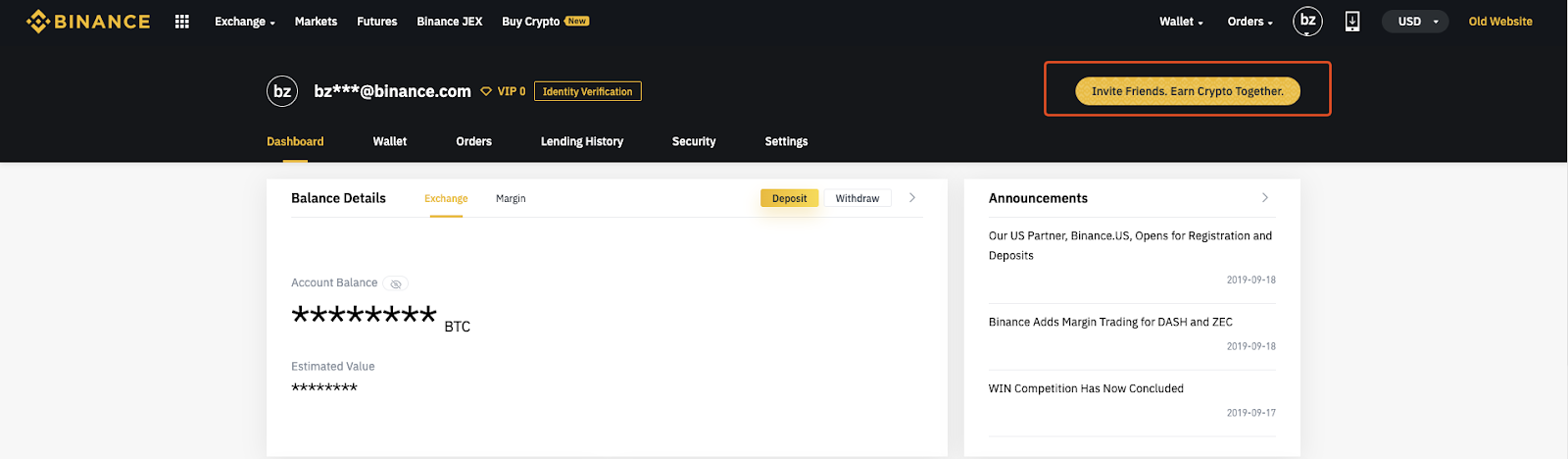Click Invite Friends. Earn Crypto Together button
1568x459 pixels.
[1188, 91]
